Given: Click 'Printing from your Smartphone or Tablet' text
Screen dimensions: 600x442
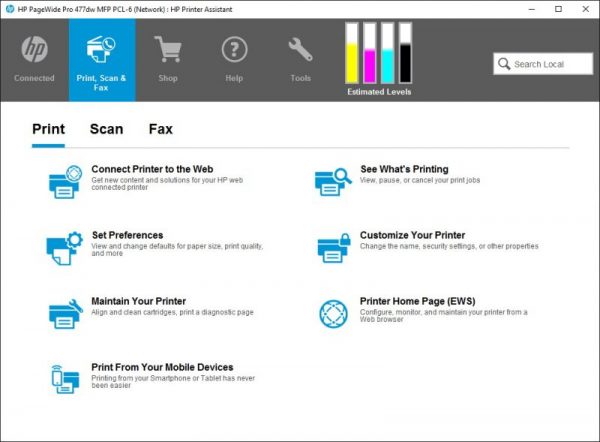Looking at the screenshot, I should coord(173,382).
